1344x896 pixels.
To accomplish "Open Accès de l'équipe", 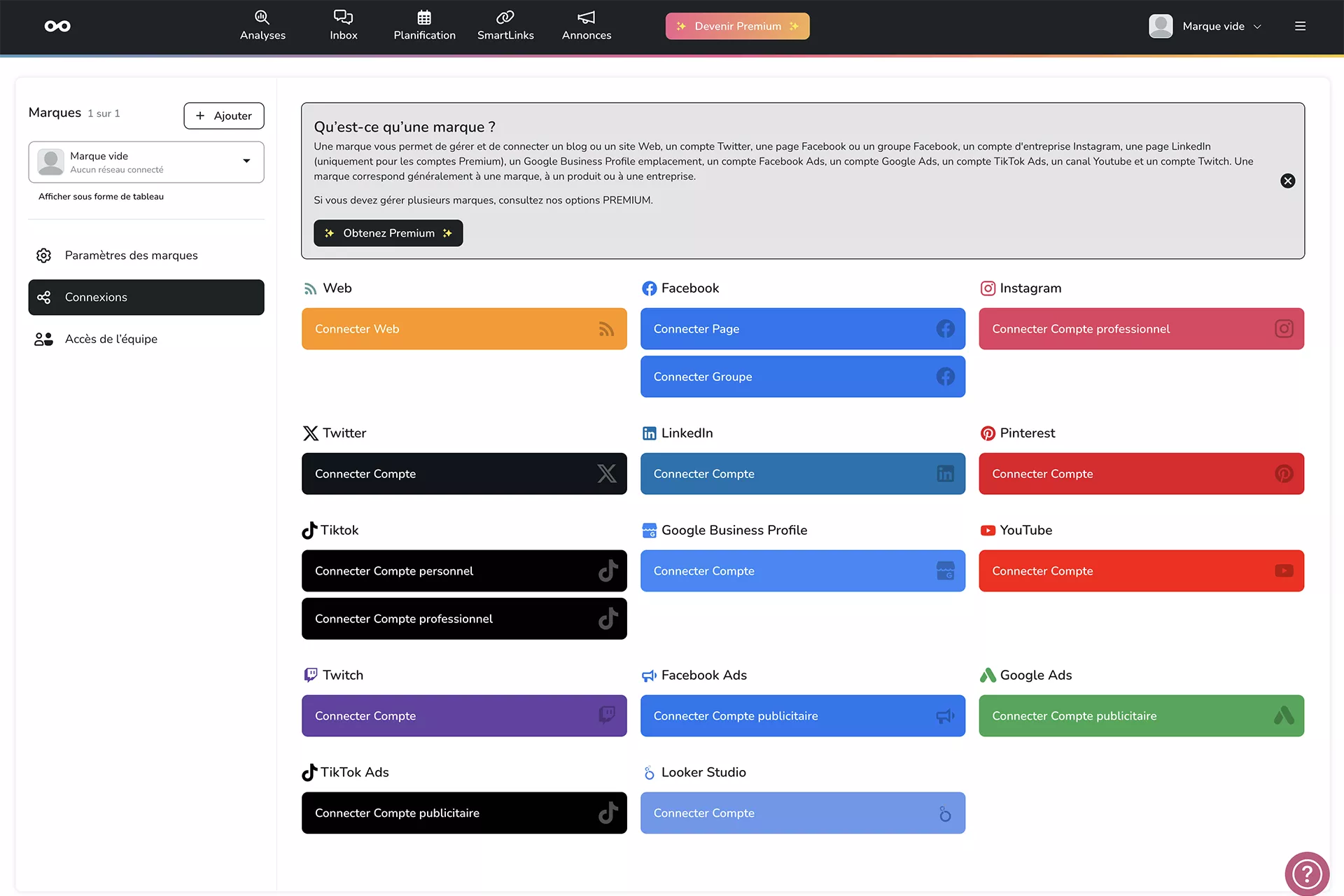I will pos(146,339).
